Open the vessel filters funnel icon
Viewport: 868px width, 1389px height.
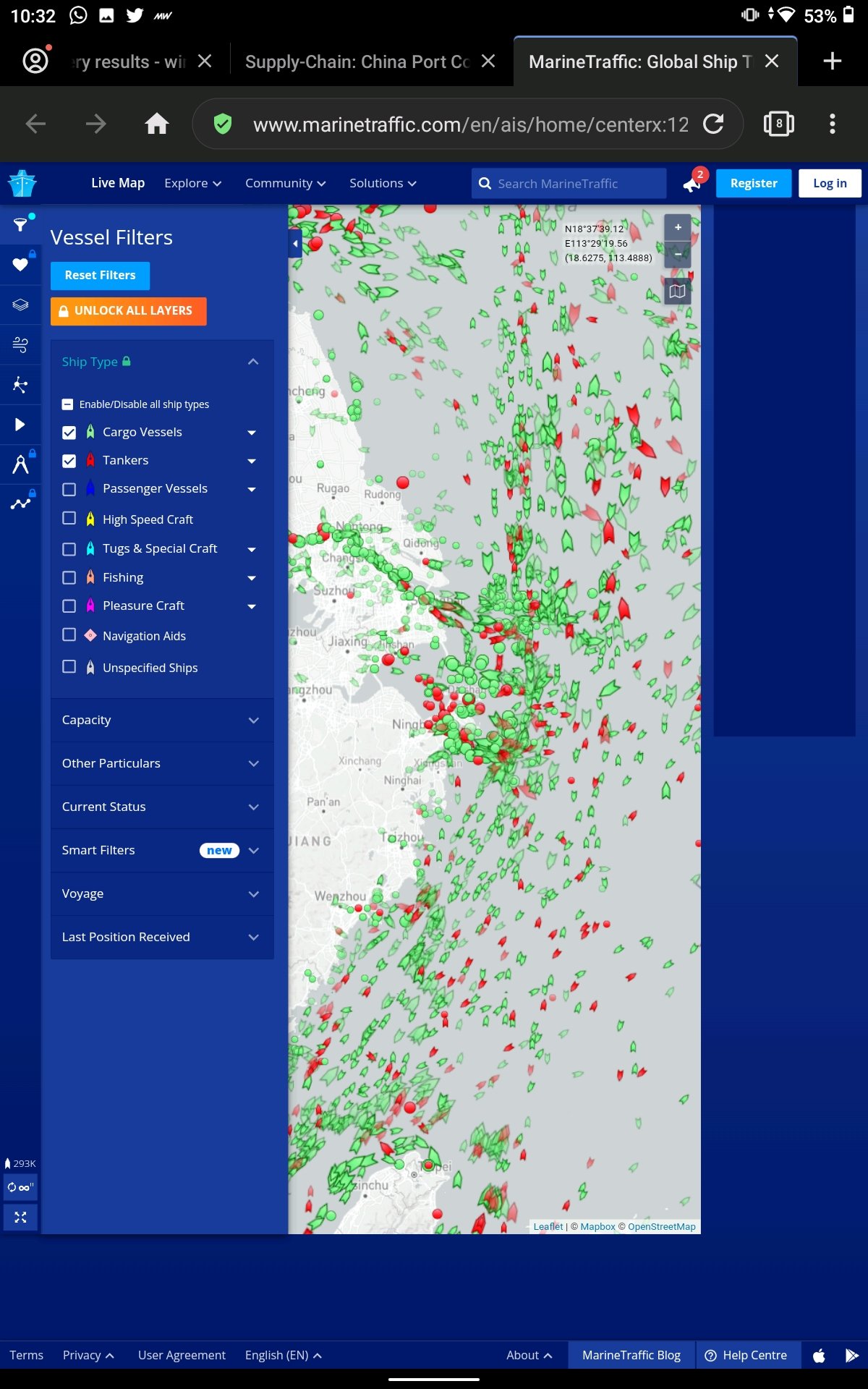point(20,224)
